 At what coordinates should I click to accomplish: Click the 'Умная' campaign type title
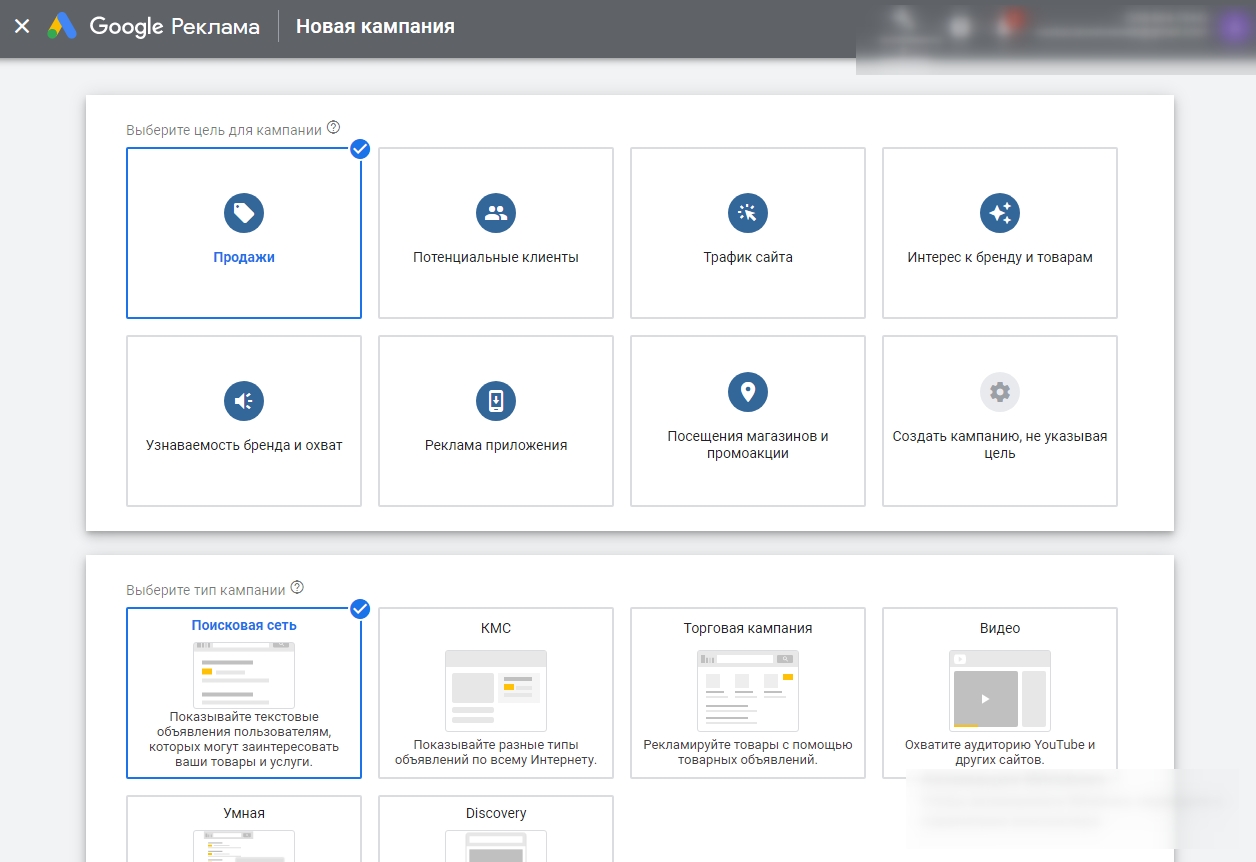pos(244,813)
